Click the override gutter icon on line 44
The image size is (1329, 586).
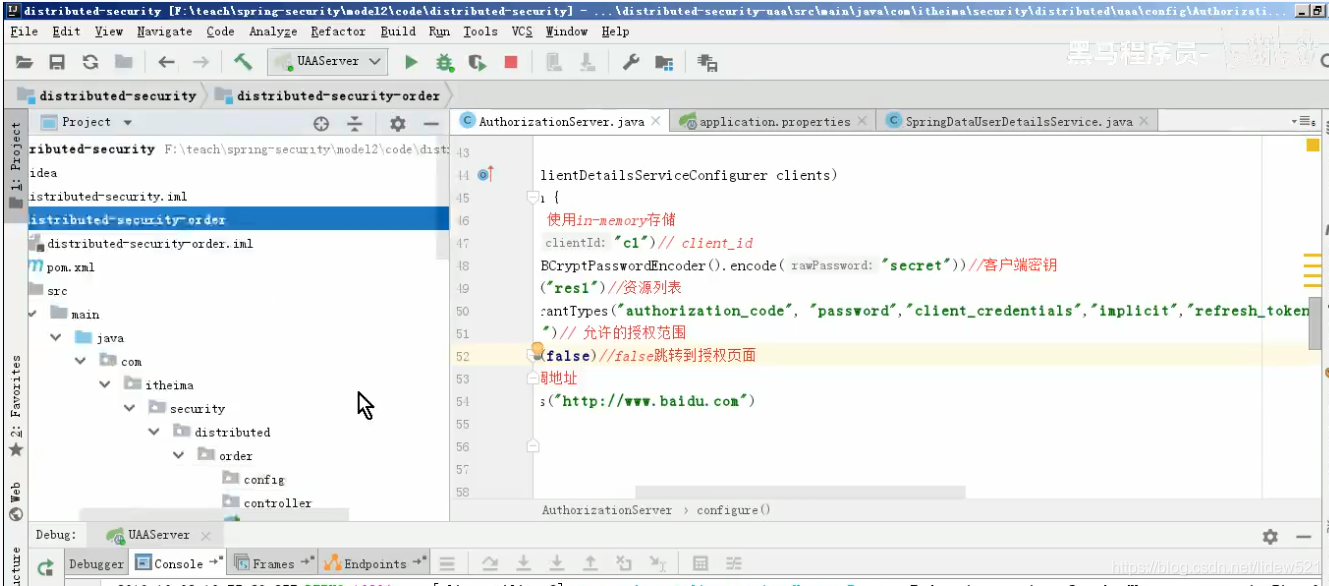click(486, 174)
